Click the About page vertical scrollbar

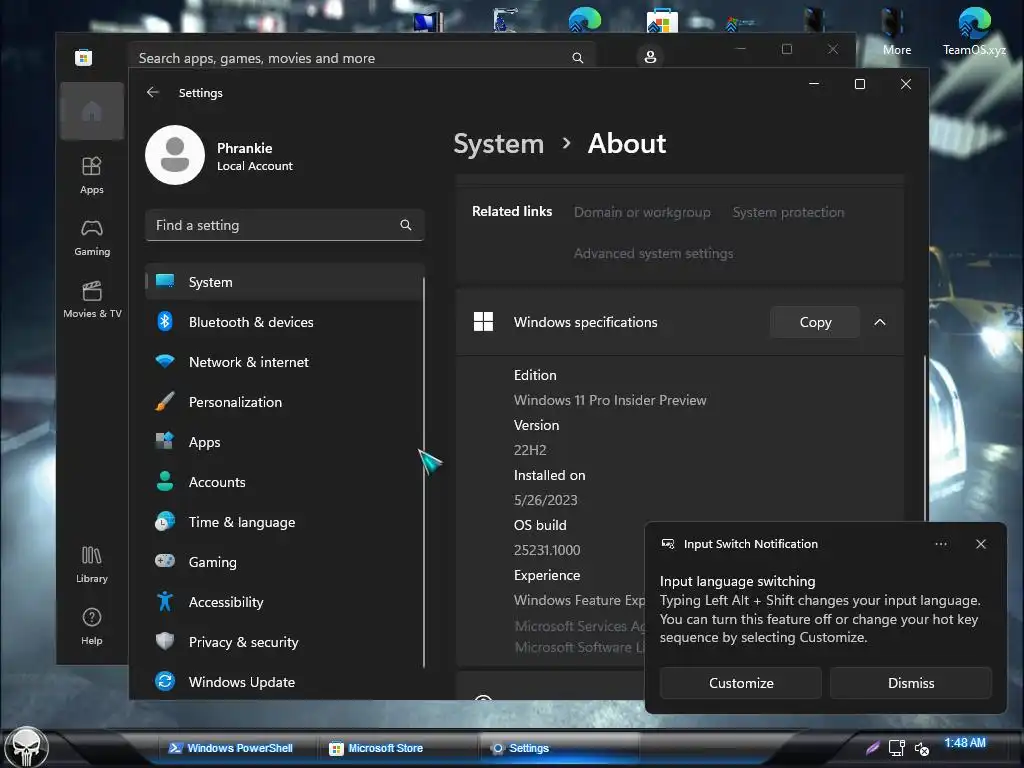(924, 438)
